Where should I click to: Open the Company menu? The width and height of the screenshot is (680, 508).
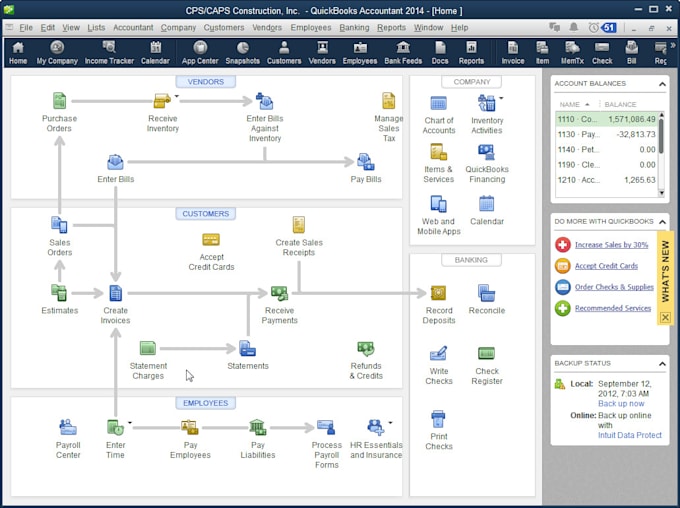[x=178, y=28]
